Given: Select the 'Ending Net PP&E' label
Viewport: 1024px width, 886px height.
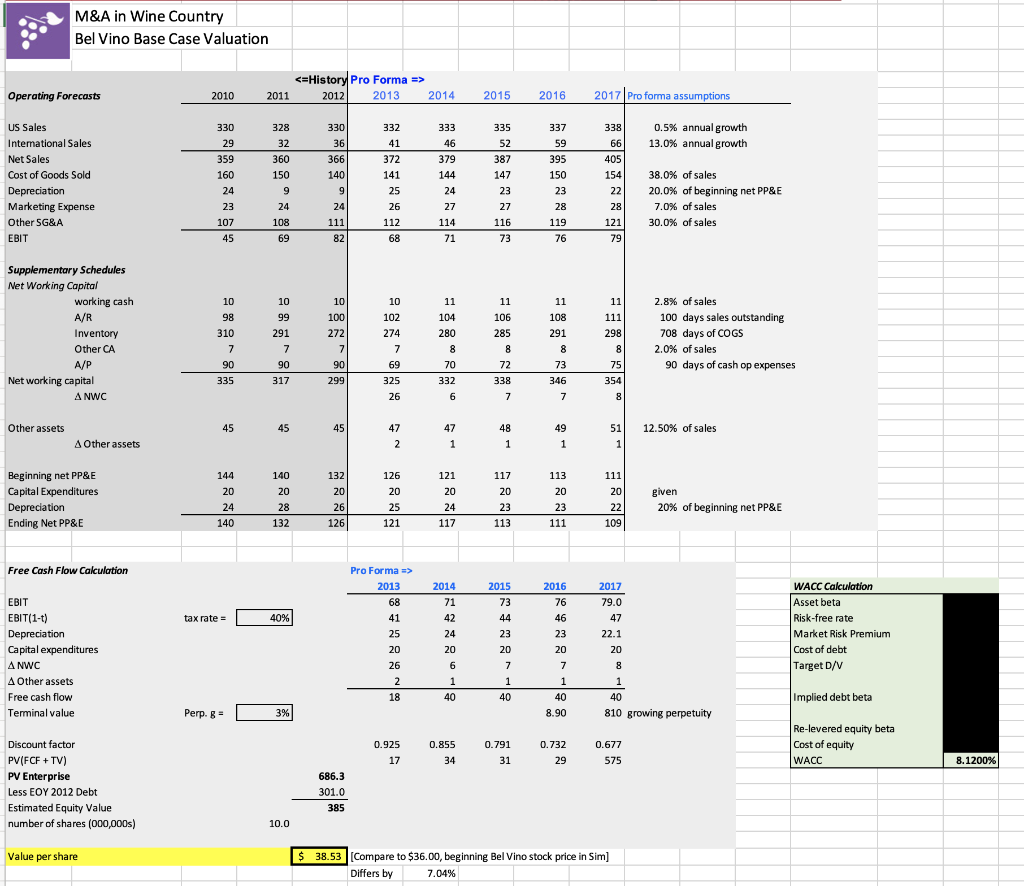Looking at the screenshot, I should pyautogui.click(x=46, y=523).
